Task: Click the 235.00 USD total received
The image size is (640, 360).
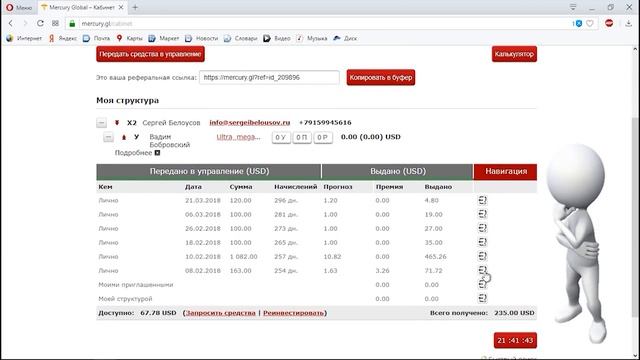Action: pyautogui.click(x=514, y=313)
